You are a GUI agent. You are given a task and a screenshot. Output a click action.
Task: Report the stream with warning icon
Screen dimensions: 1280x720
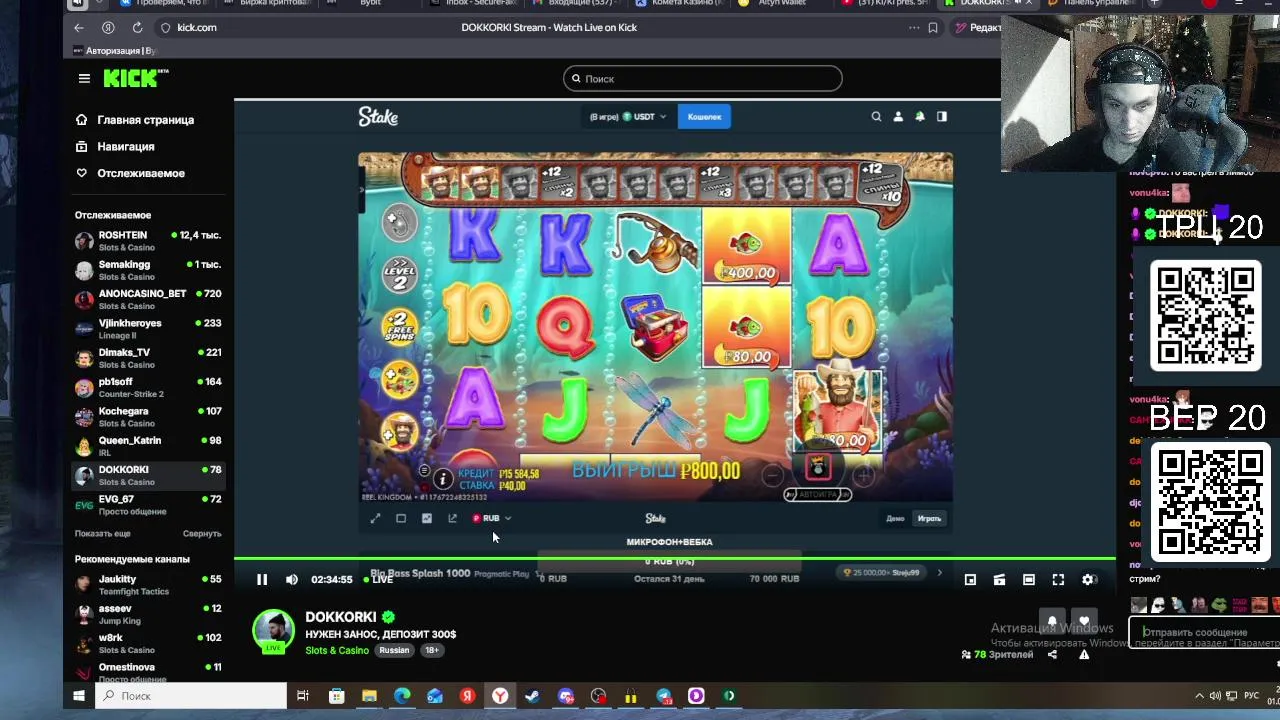[x=1084, y=655]
